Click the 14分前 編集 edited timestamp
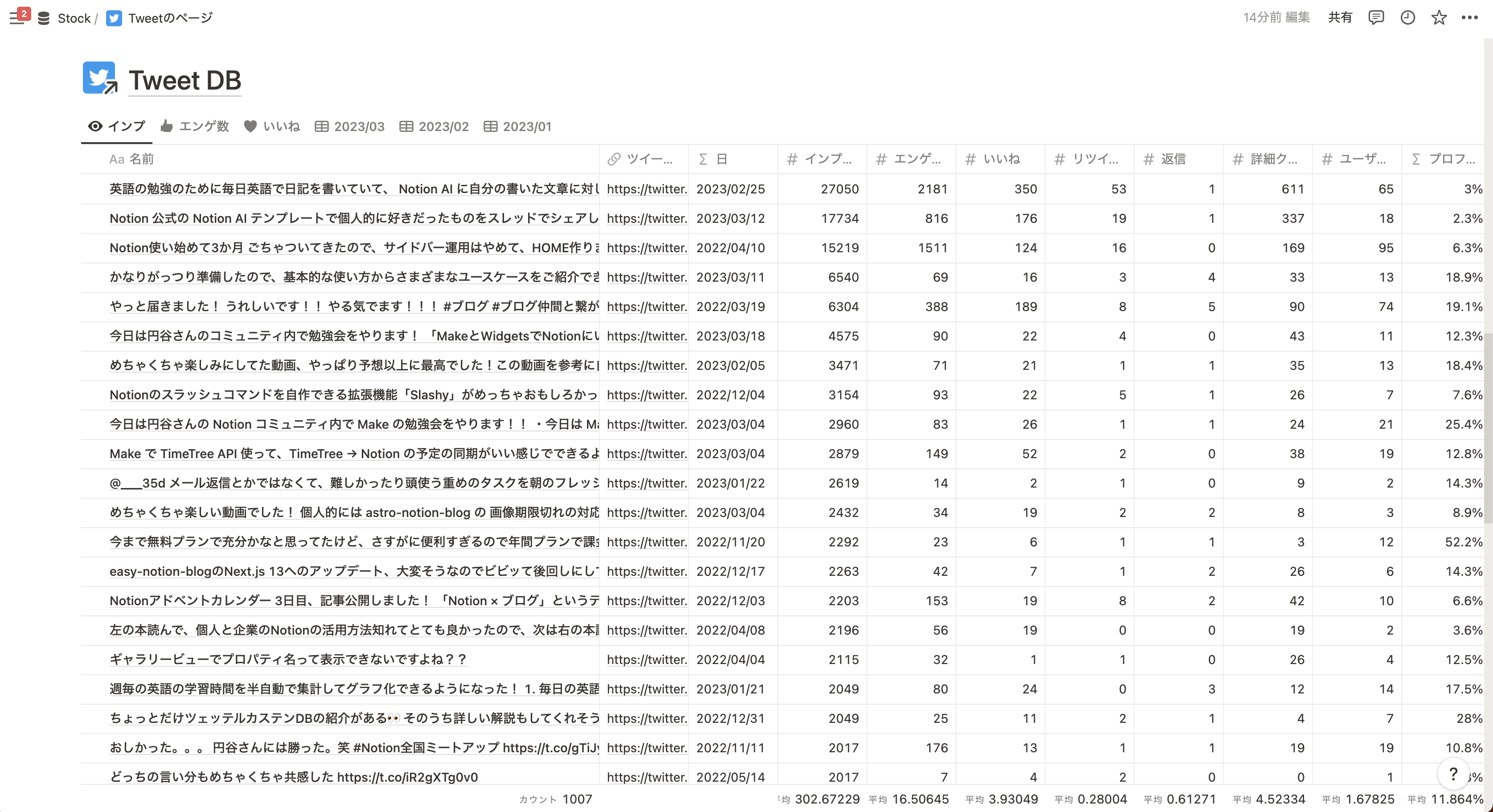The width and height of the screenshot is (1493, 812). point(1276,17)
